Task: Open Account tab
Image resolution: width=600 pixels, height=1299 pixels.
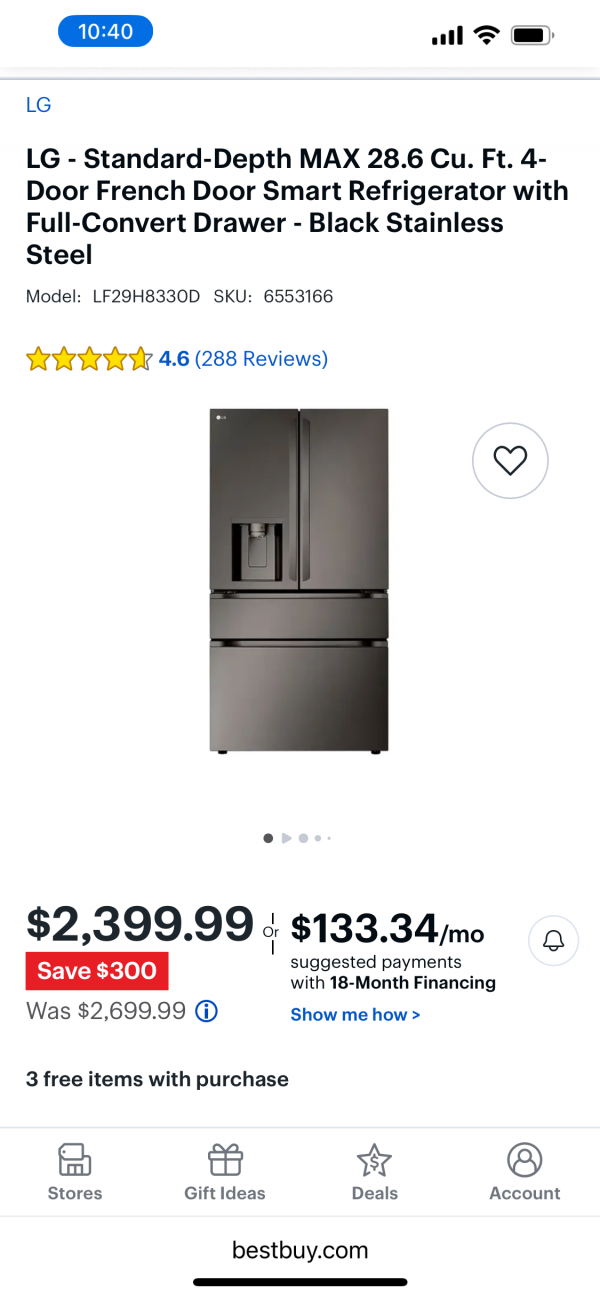Action: tap(524, 1172)
